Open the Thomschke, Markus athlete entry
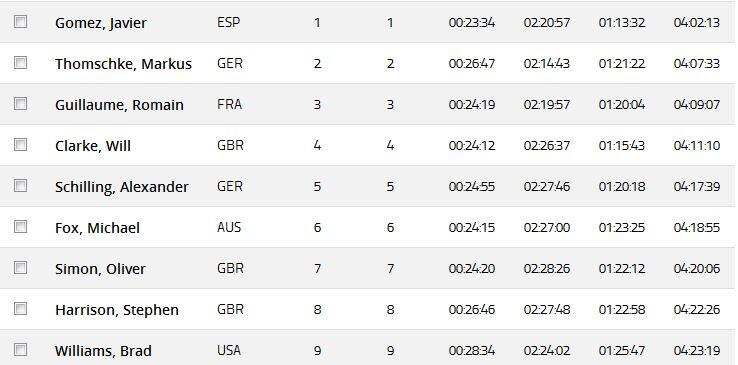The width and height of the screenshot is (738, 365). pos(123,64)
